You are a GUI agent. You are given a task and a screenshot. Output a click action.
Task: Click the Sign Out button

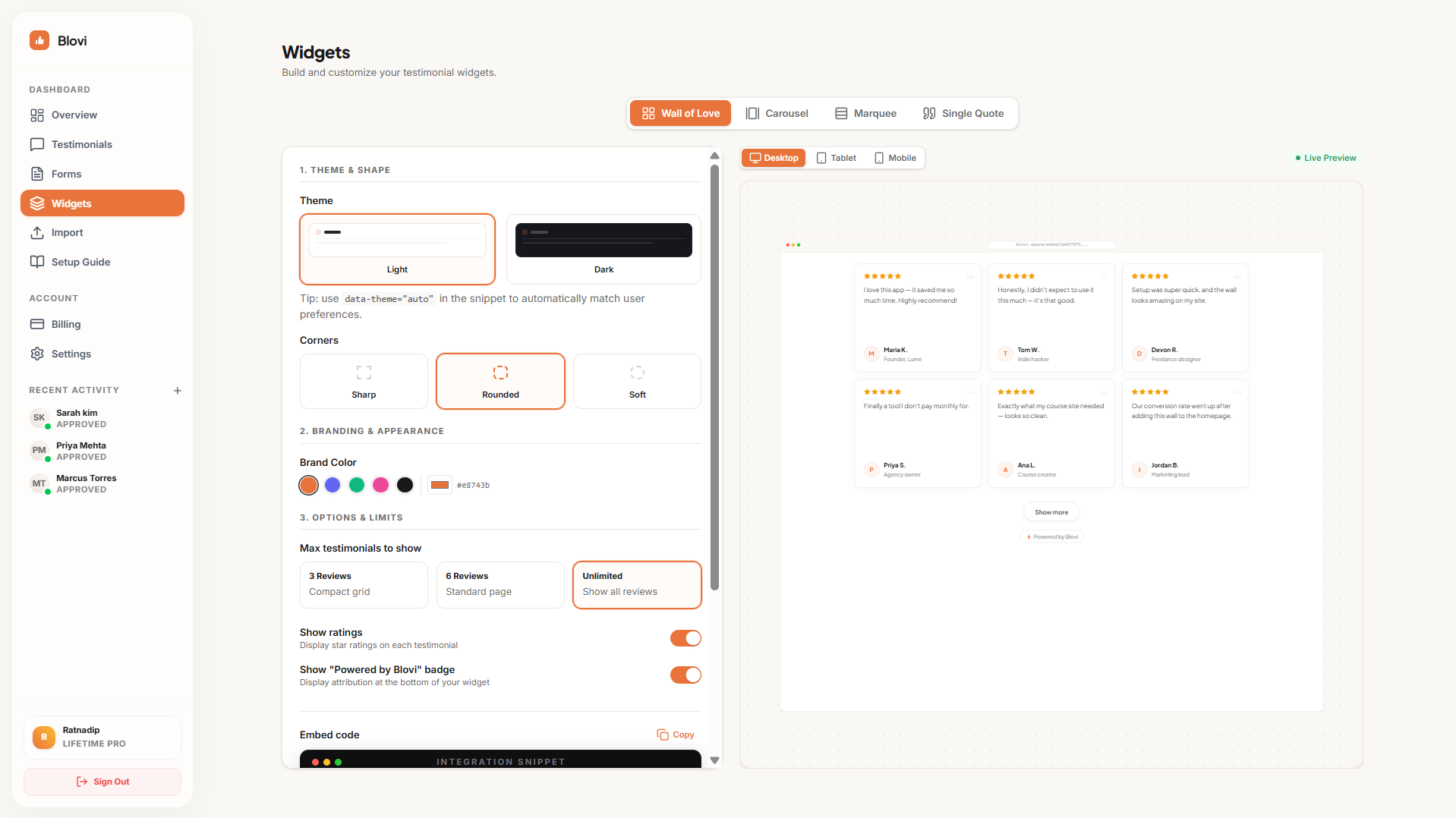[102, 782]
